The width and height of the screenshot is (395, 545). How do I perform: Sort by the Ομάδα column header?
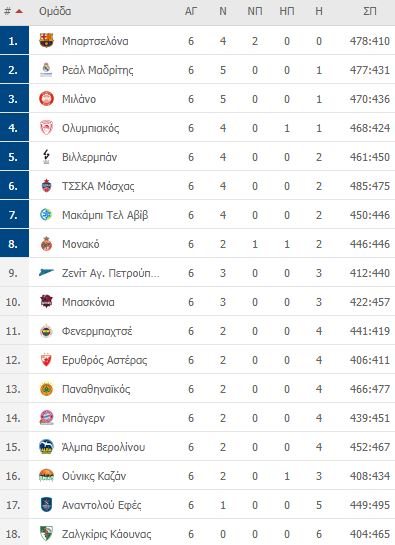55,11
